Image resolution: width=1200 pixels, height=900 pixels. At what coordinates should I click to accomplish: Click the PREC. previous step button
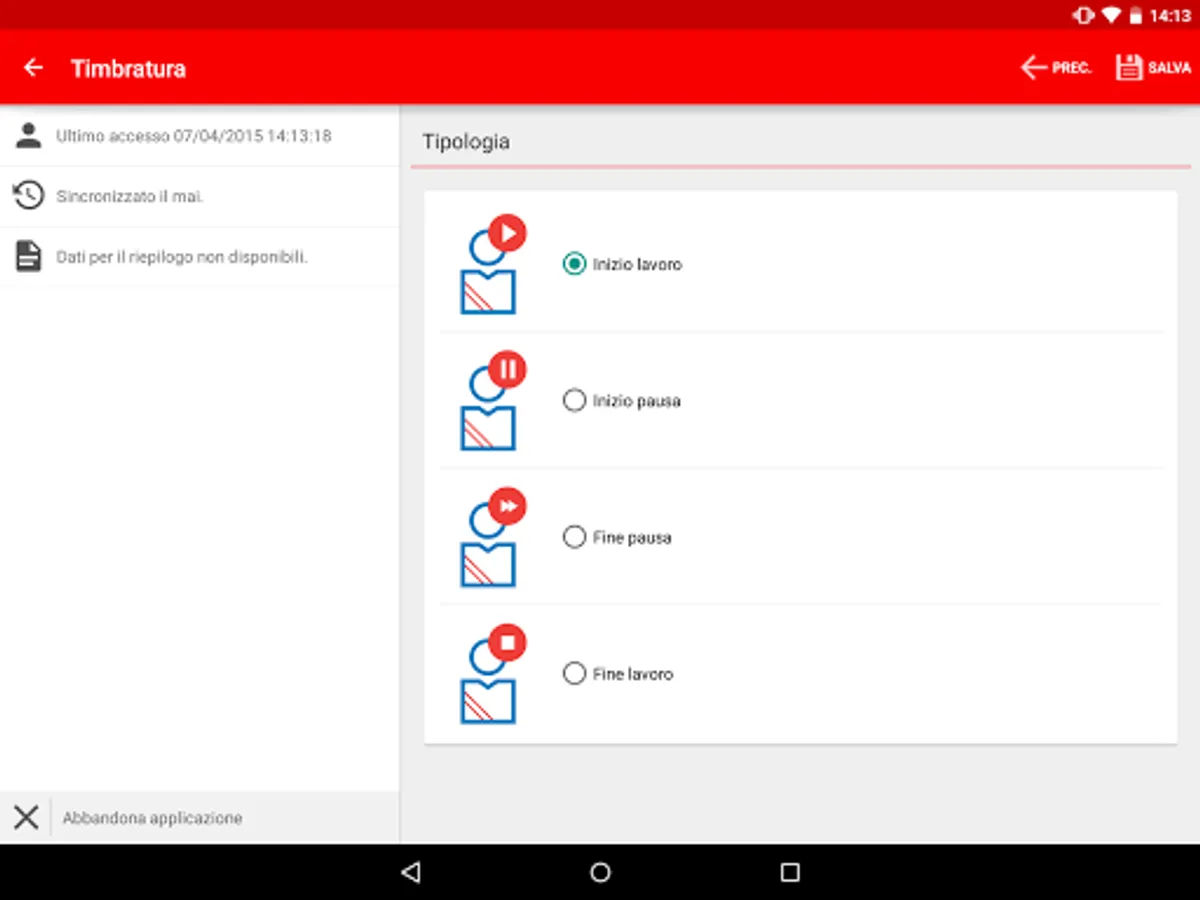(x=1056, y=68)
